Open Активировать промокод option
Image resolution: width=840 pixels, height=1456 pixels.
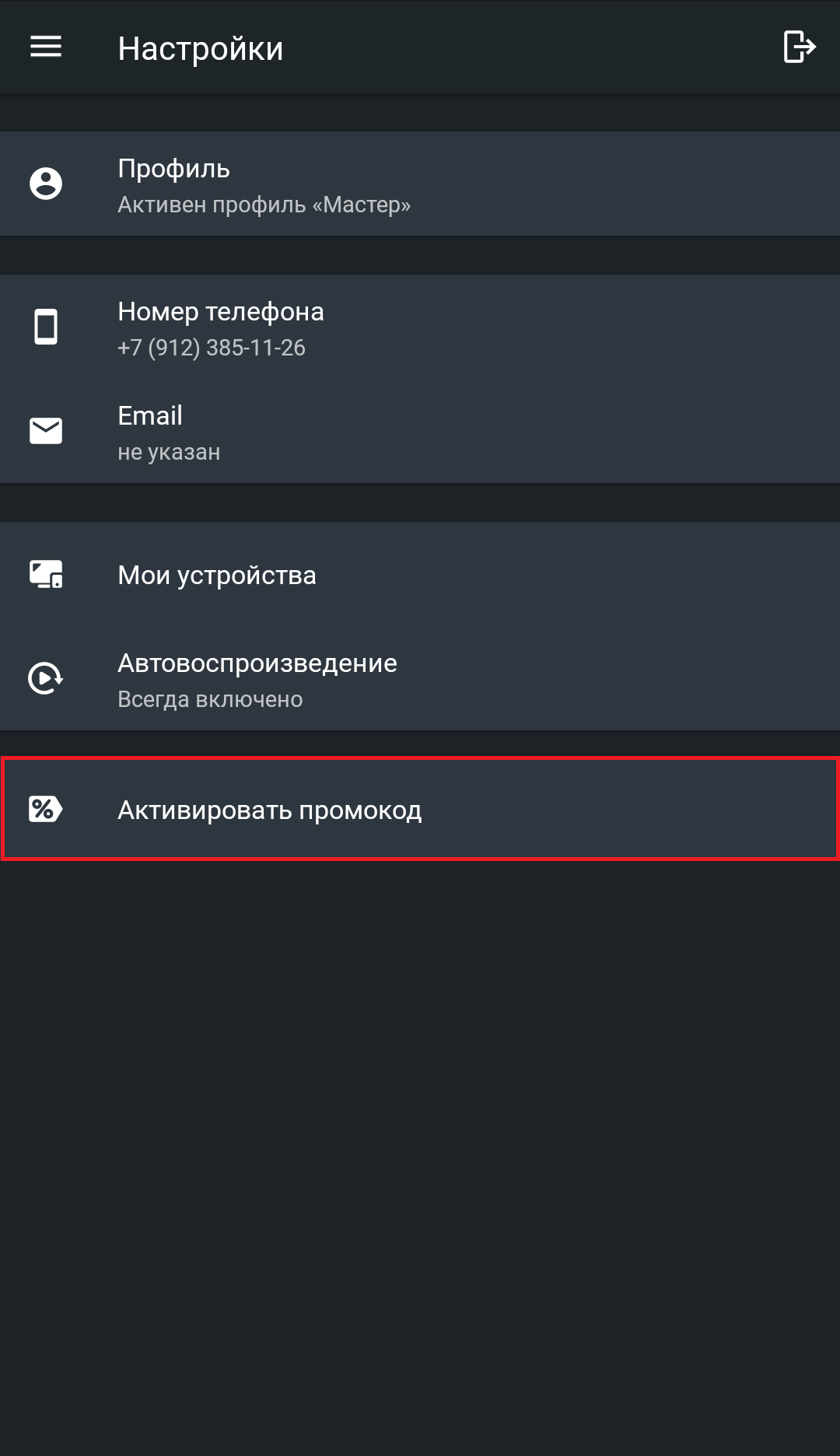point(420,809)
